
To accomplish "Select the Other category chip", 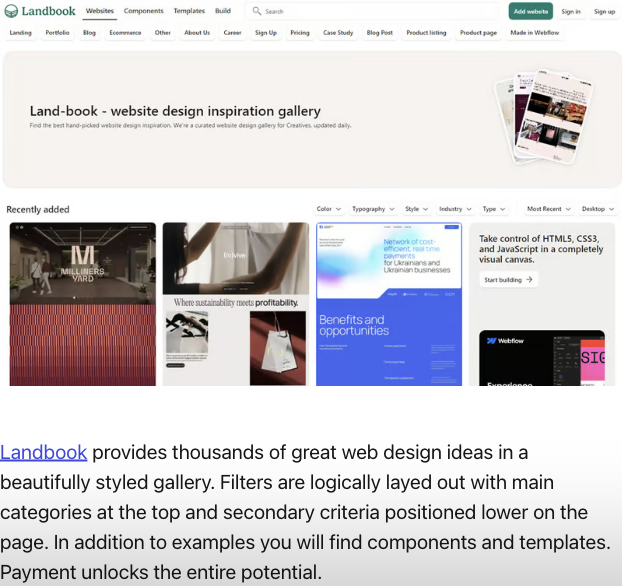I will point(163,33).
